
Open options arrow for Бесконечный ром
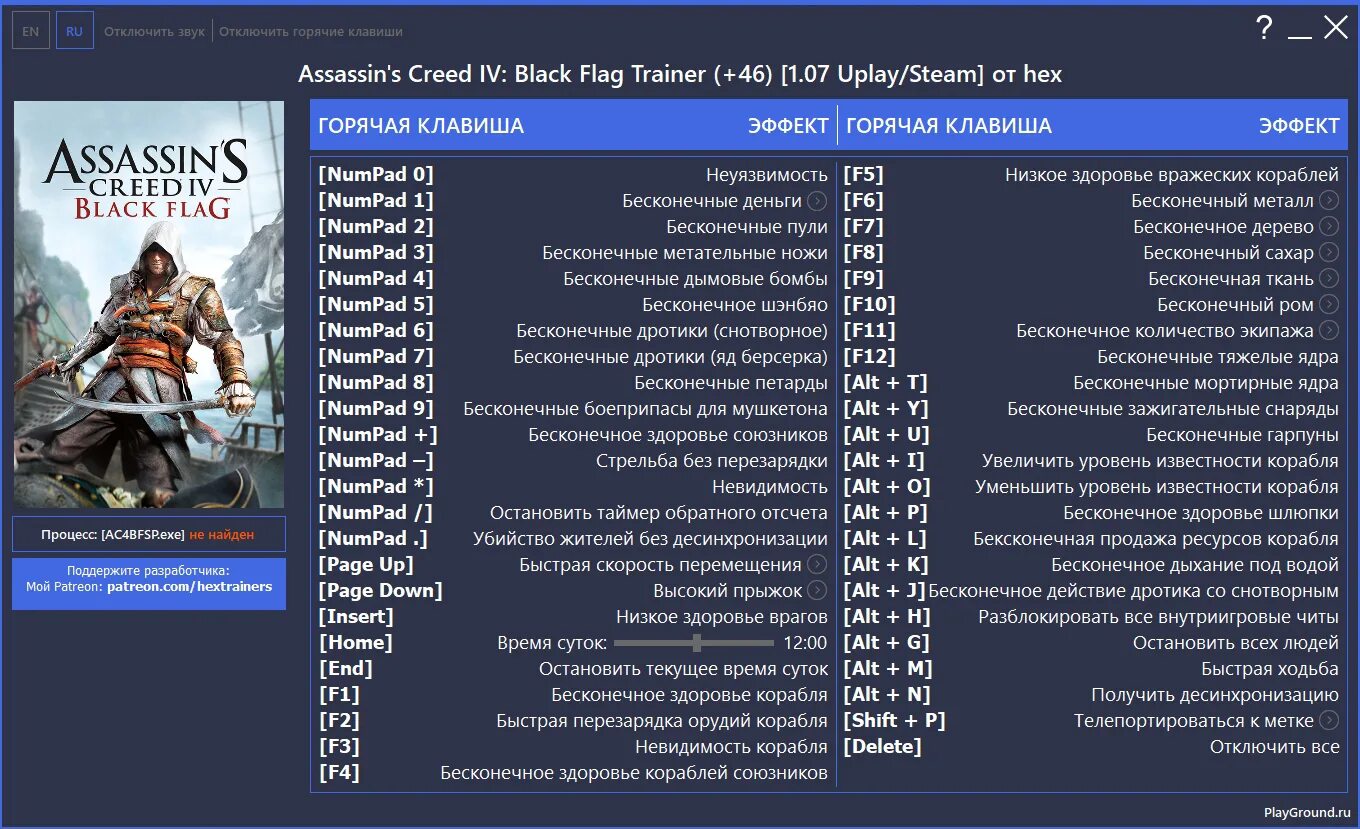click(1329, 305)
